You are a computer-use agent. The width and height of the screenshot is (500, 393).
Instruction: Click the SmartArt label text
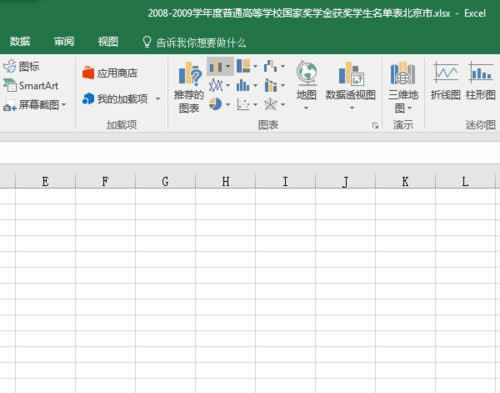click(39, 86)
